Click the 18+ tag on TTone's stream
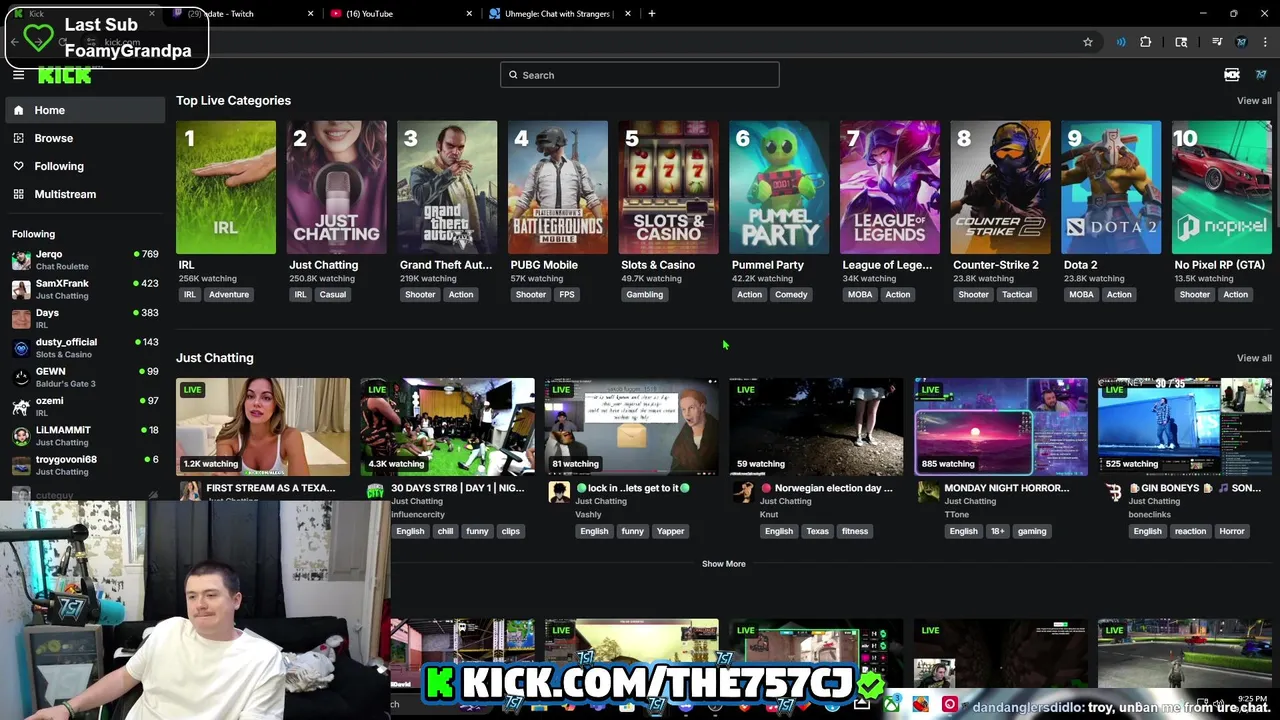 pos(997,531)
